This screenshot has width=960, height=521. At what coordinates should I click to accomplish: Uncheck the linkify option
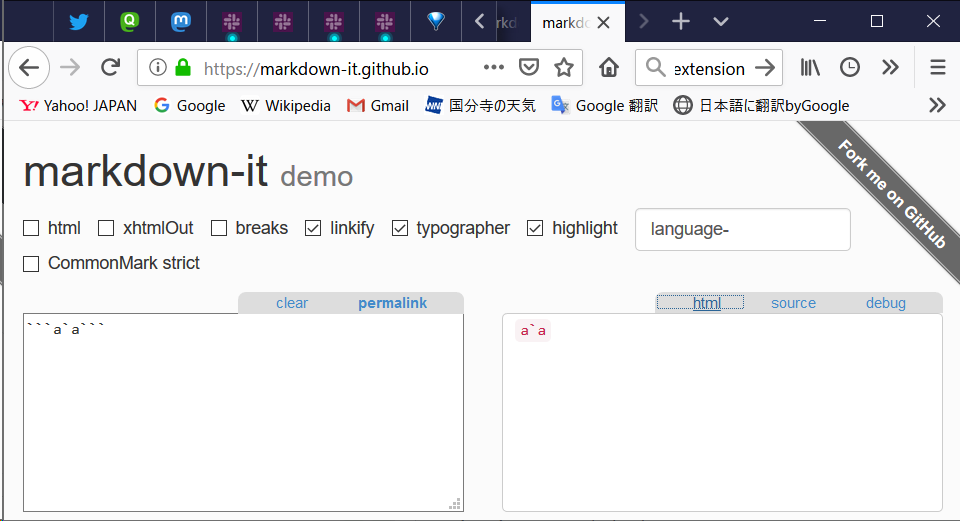click(313, 228)
